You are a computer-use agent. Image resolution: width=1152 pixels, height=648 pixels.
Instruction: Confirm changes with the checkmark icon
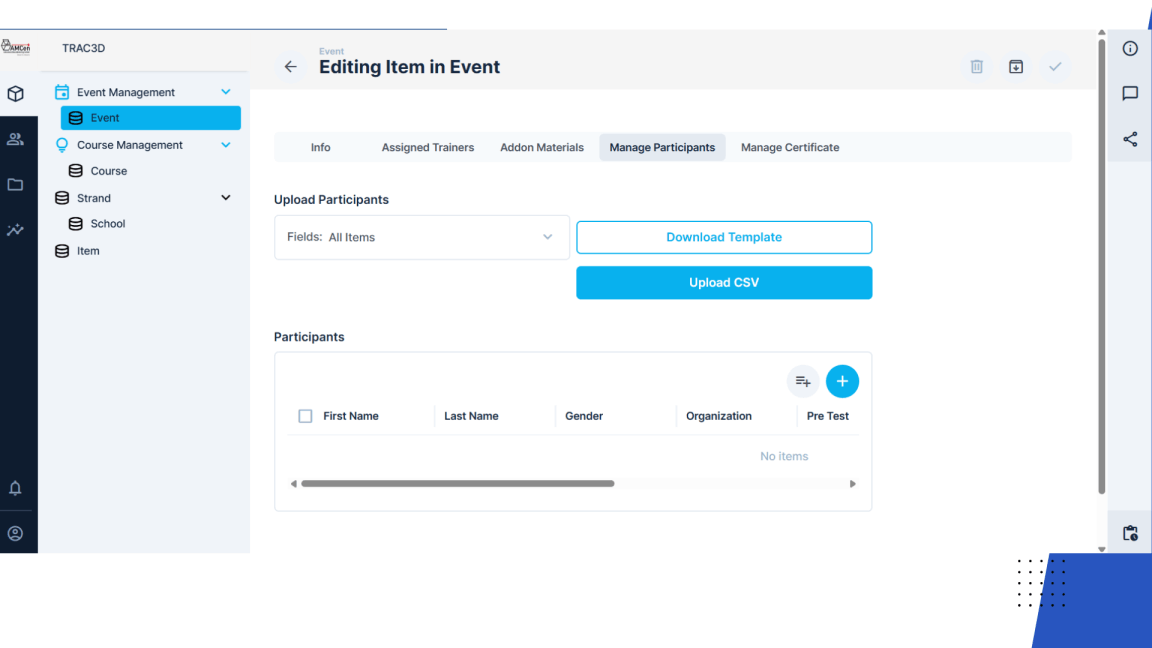[x=1055, y=66]
